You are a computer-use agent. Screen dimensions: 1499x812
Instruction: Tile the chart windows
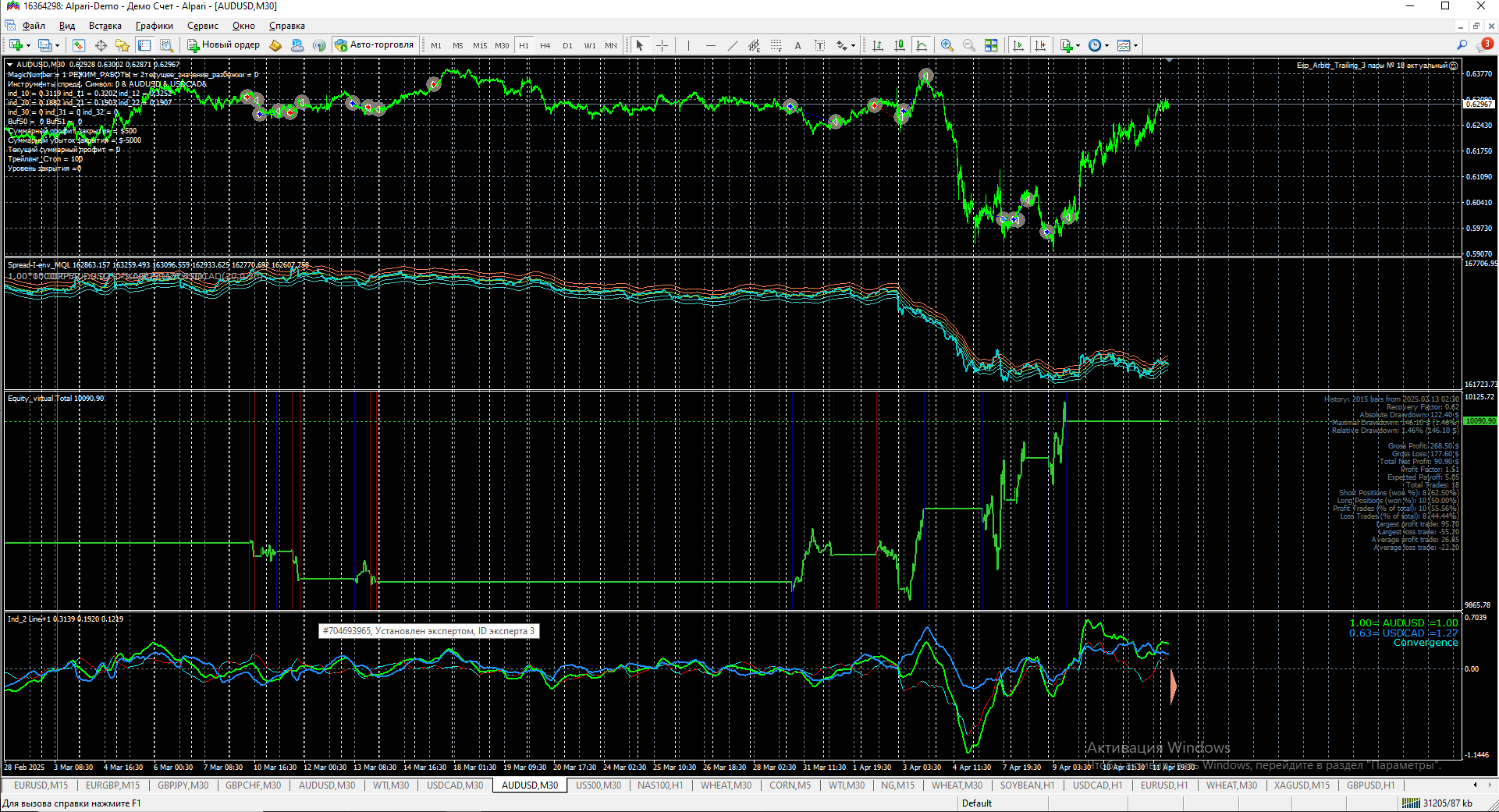(x=991, y=45)
